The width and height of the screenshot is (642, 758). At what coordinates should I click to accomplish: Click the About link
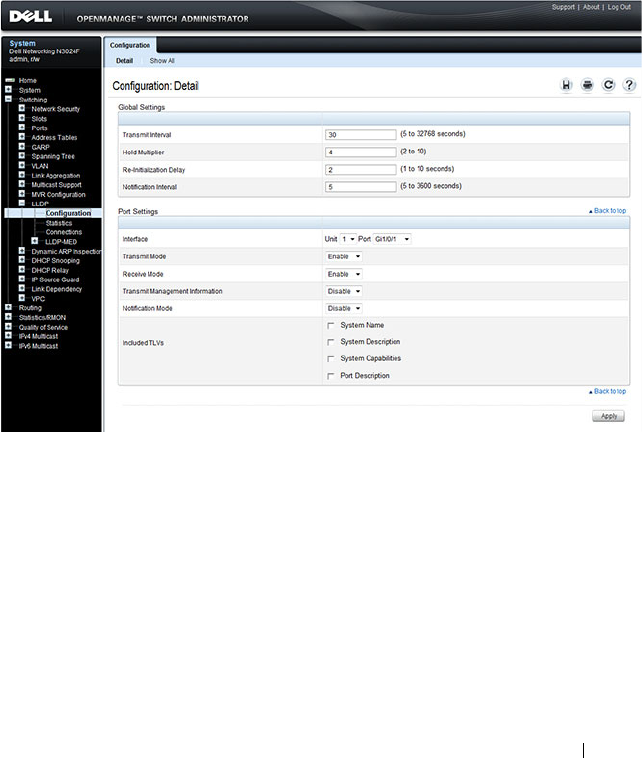(x=591, y=7)
